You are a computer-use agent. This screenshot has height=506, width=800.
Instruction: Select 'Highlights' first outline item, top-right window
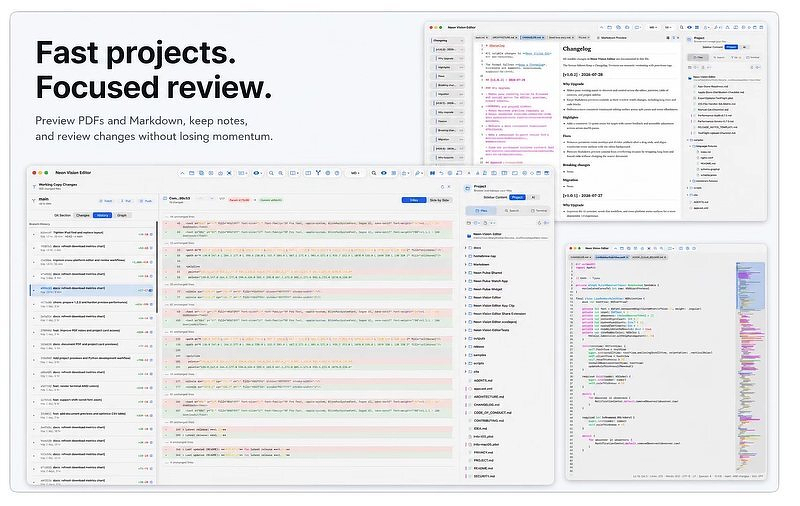447,67
